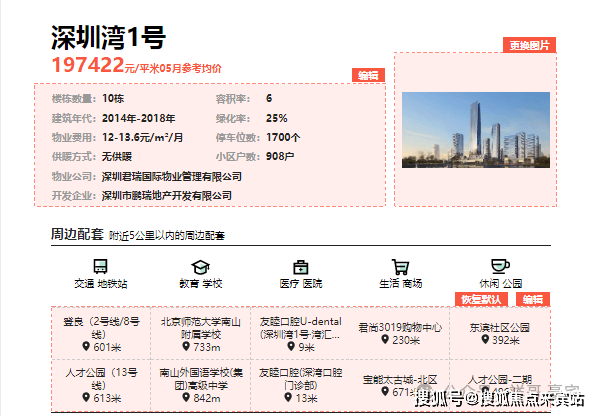Click location pin beside 230米
The height and width of the screenshot is (416, 599).
tap(385, 339)
